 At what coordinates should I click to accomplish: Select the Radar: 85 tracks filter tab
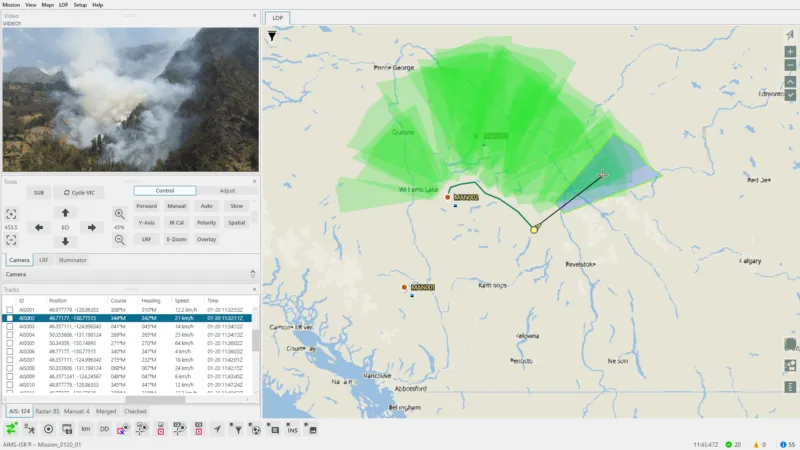pos(47,411)
